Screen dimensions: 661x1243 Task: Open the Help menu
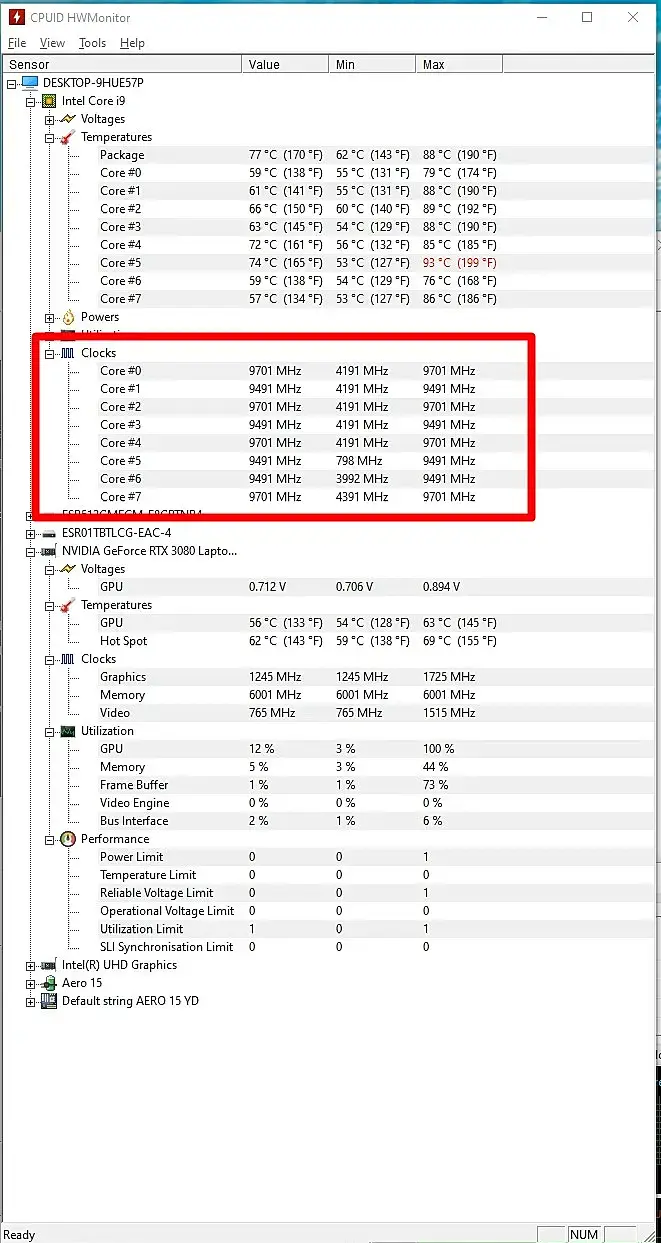[132, 43]
